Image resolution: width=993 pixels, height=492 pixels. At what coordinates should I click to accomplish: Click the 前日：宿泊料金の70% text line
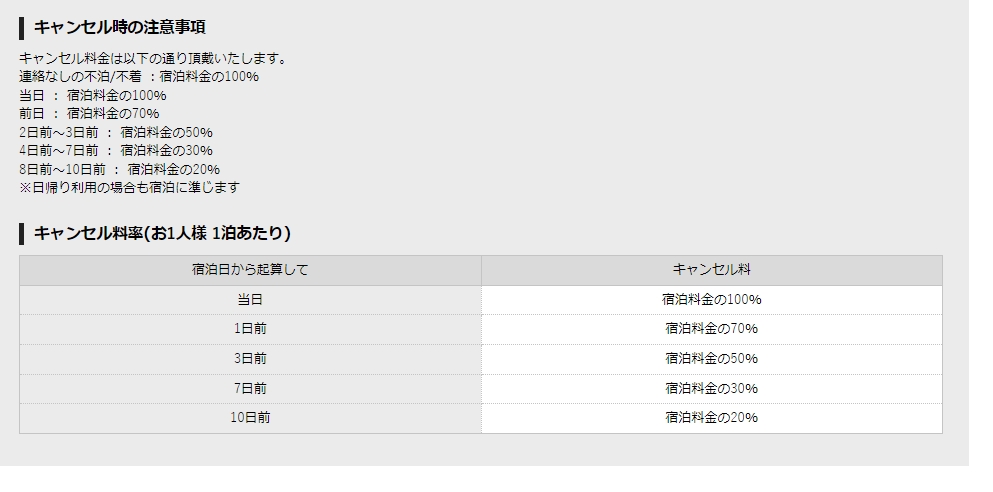(x=89, y=114)
